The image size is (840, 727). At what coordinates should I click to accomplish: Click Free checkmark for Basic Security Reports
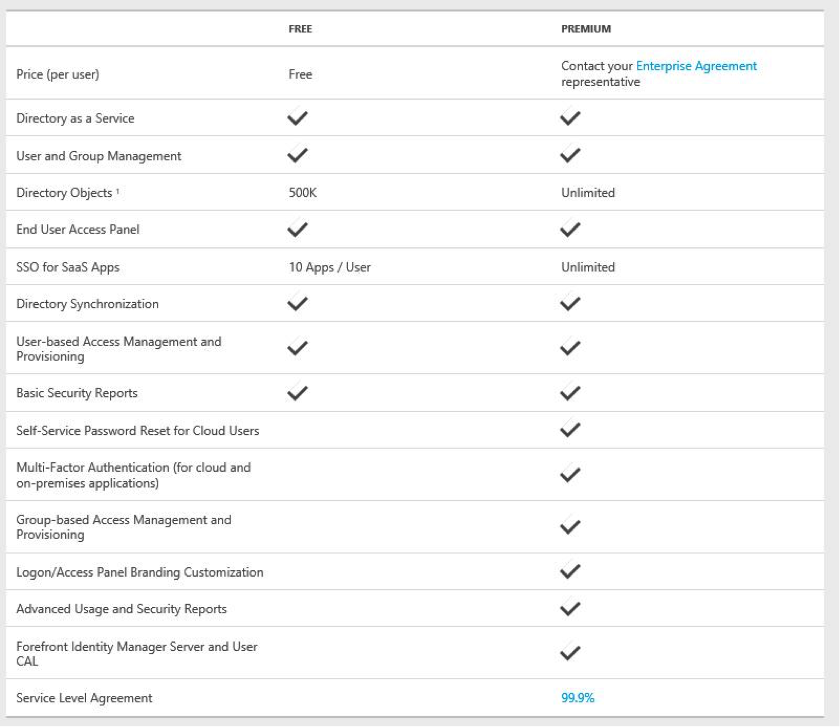tap(298, 392)
